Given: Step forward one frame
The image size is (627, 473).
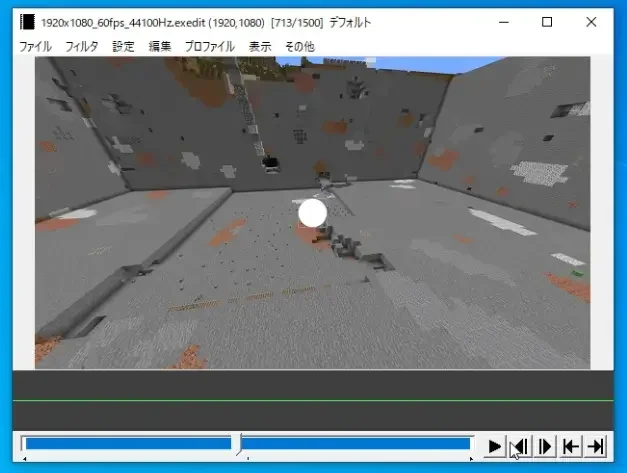Looking at the screenshot, I should (546, 446).
